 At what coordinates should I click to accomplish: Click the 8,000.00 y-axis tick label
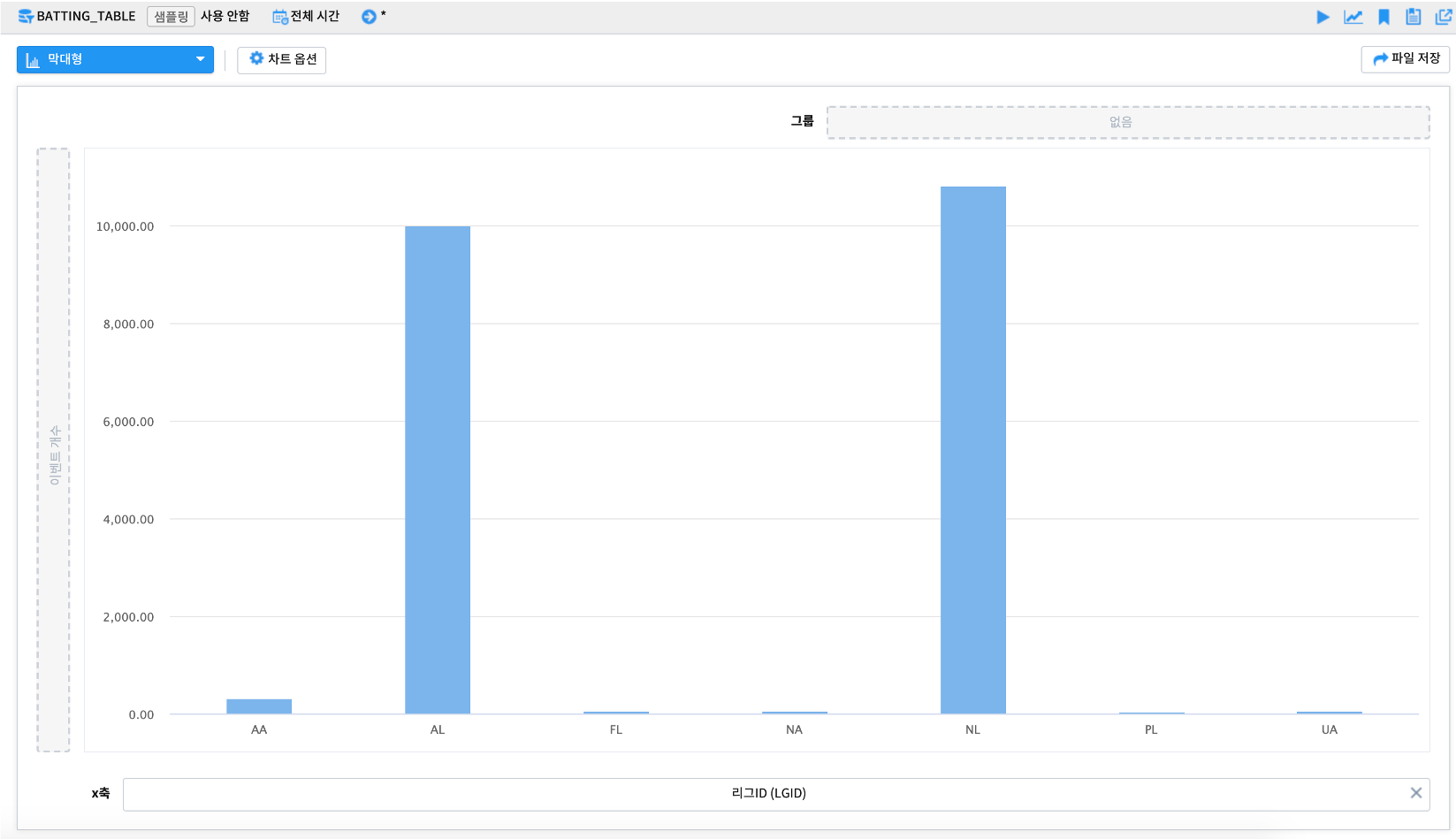(128, 324)
